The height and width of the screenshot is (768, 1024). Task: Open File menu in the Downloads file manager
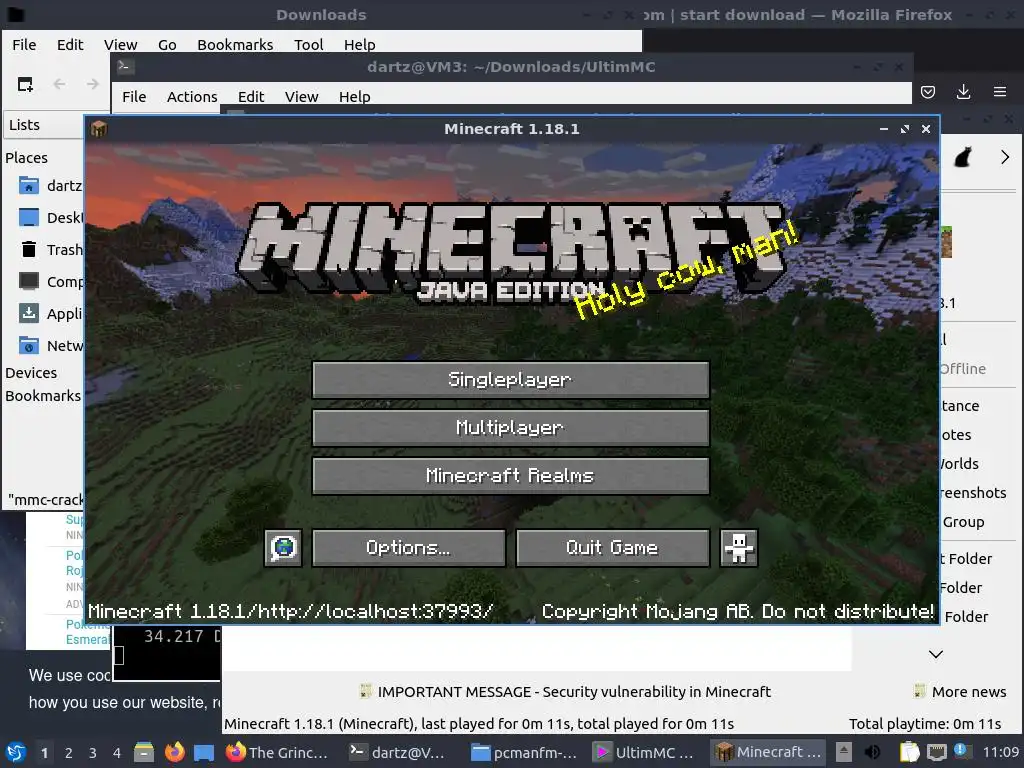click(24, 44)
